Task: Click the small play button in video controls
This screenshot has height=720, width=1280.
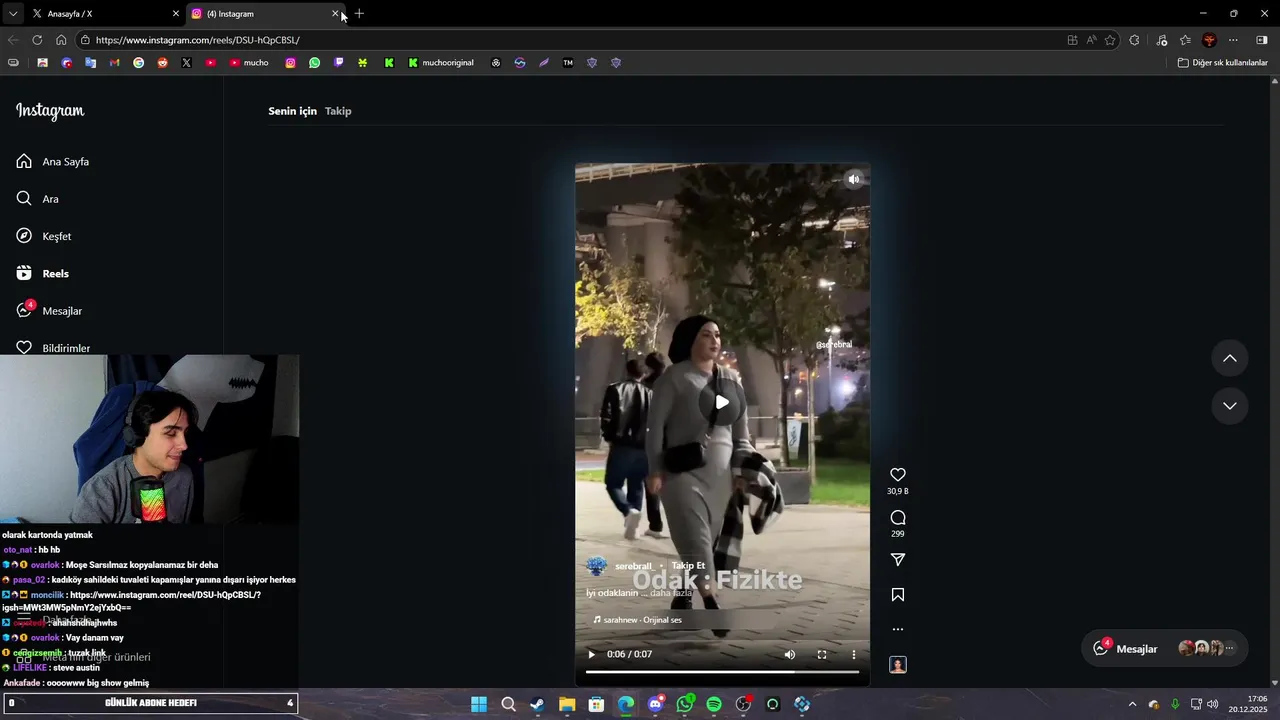Action: coord(591,655)
